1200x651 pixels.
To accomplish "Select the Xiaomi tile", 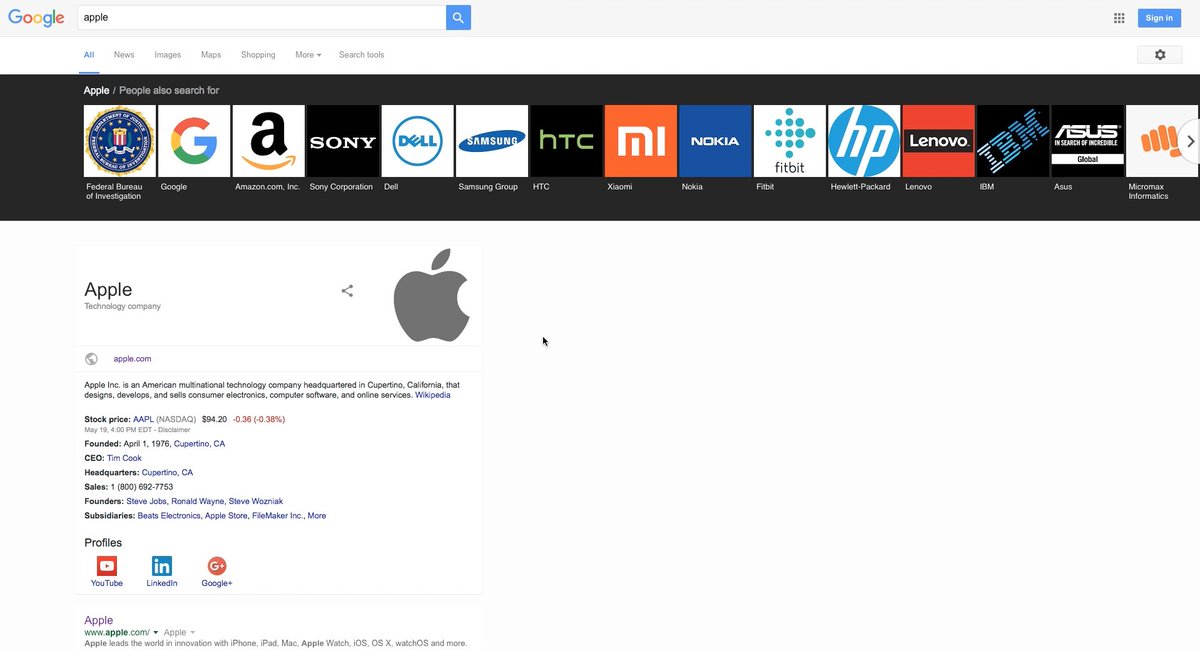I will (x=641, y=141).
